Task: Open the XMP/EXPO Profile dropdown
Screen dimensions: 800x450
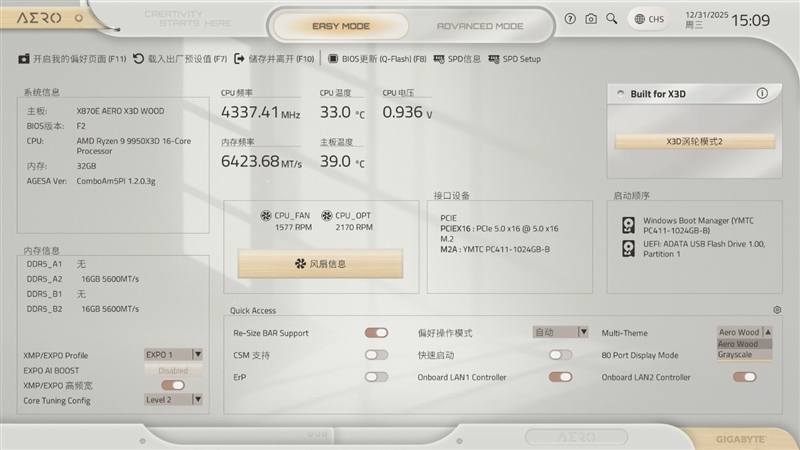Action: click(173, 354)
